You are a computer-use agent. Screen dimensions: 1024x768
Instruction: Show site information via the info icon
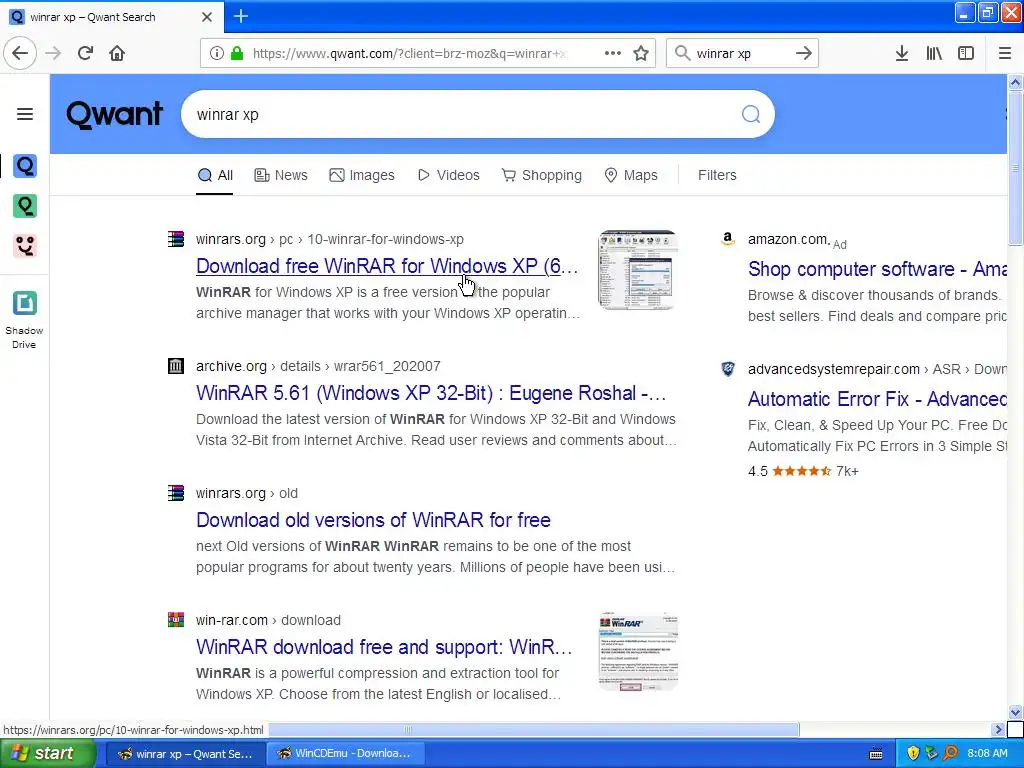click(x=217, y=53)
